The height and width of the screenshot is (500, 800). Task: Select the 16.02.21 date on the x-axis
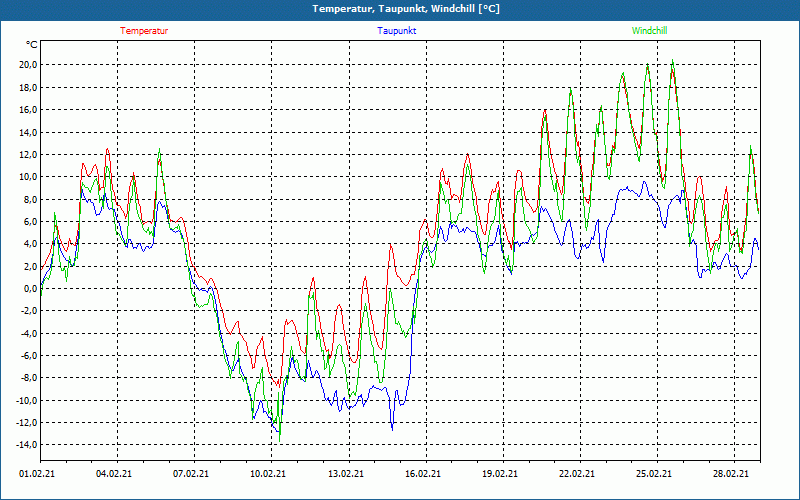pos(422,475)
